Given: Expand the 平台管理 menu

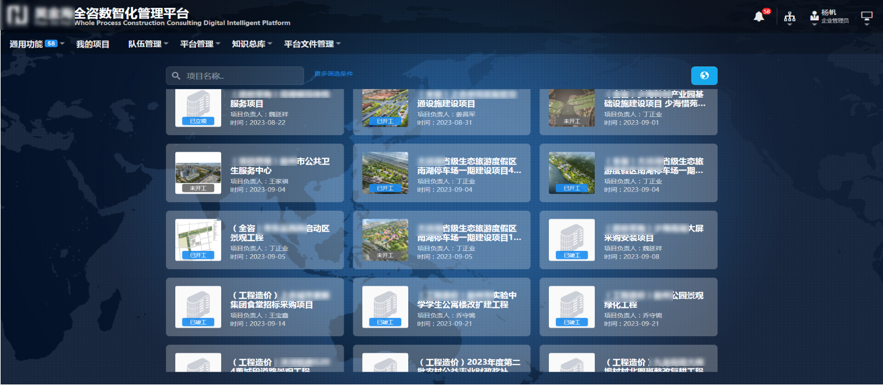Looking at the screenshot, I should (x=200, y=44).
